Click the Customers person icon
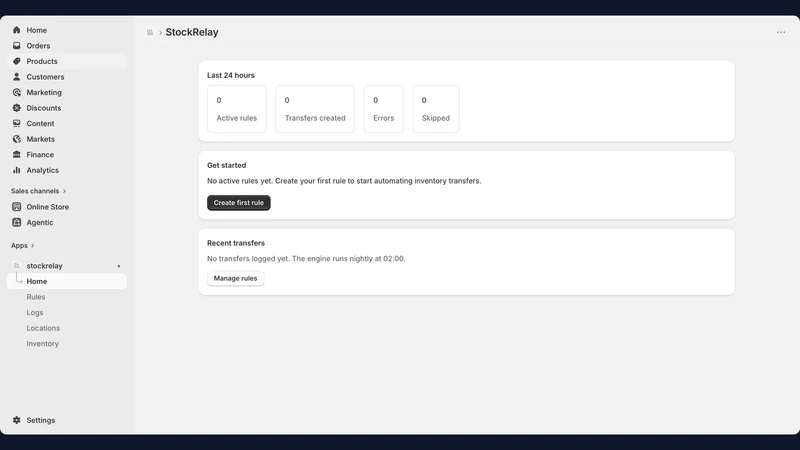Screen dimensions: 800x450 16,77
